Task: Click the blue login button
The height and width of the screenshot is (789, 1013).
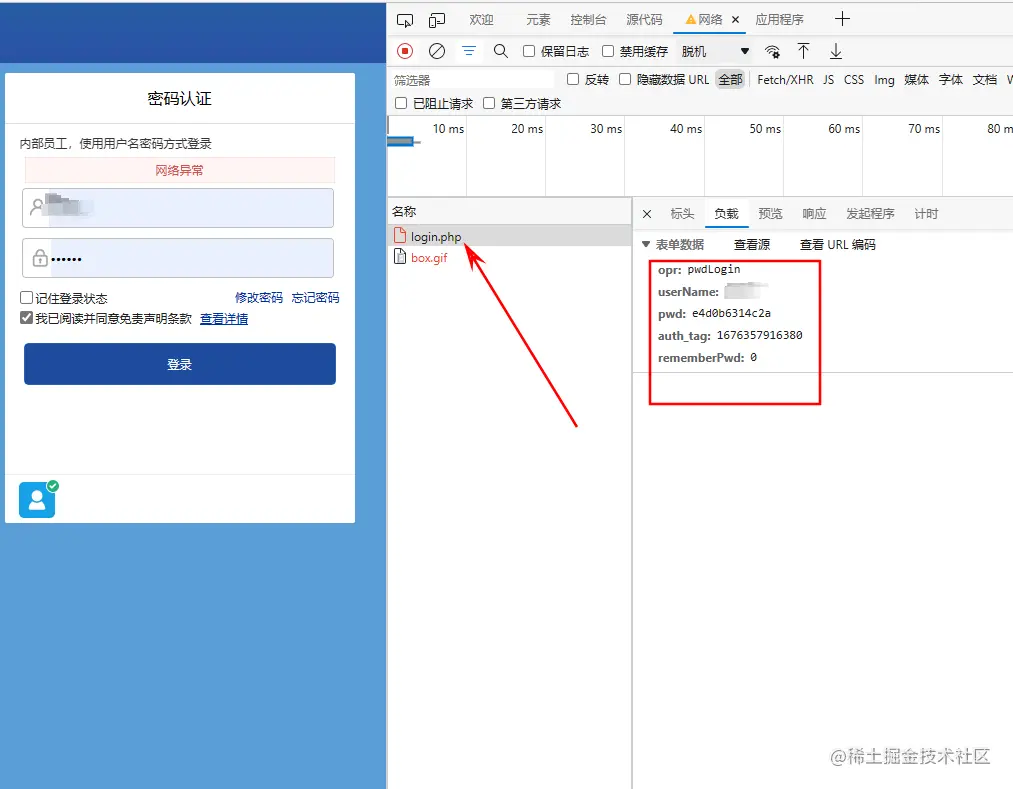Action: (x=180, y=364)
